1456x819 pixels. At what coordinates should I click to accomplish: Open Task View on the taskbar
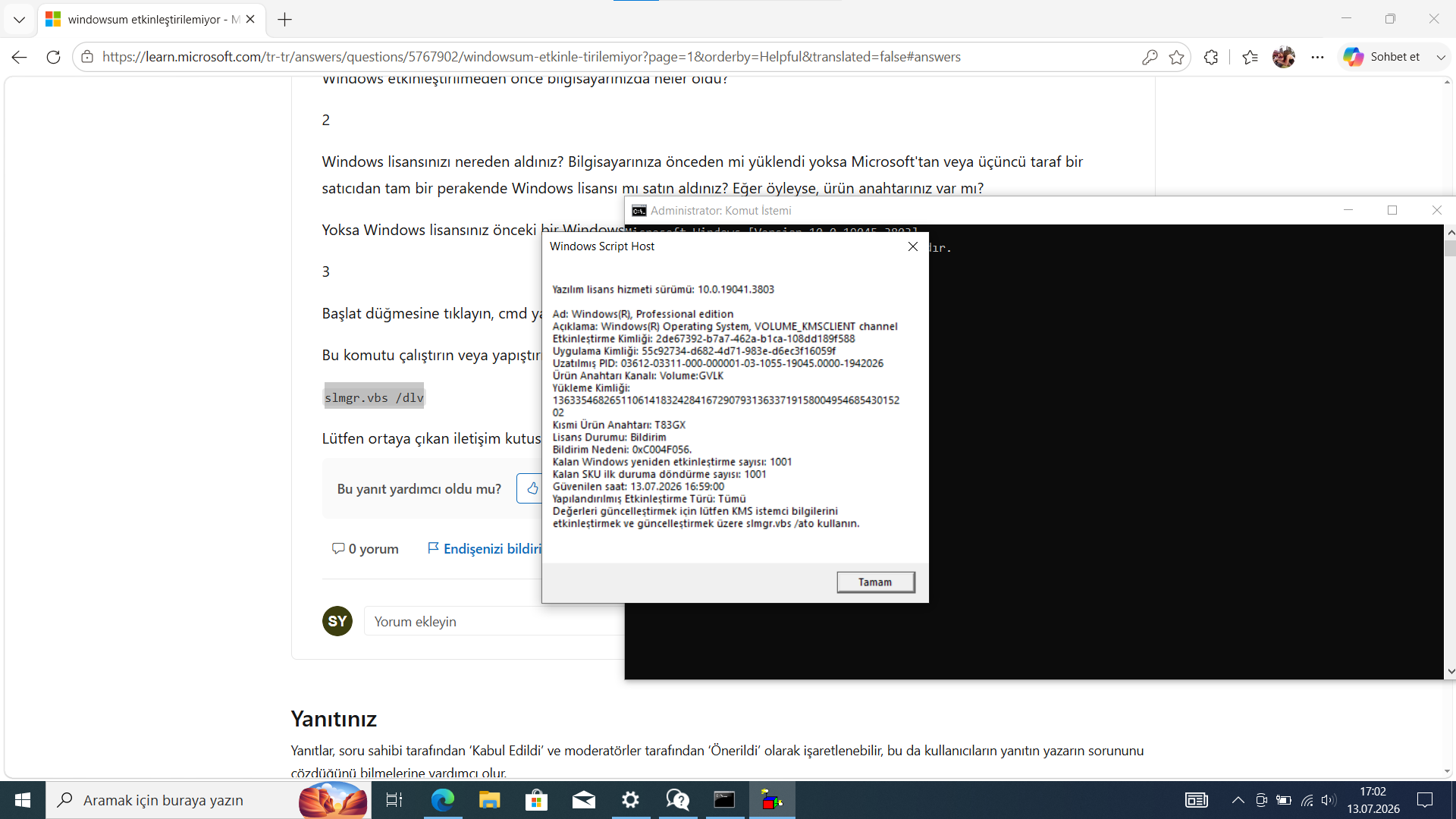point(394,800)
